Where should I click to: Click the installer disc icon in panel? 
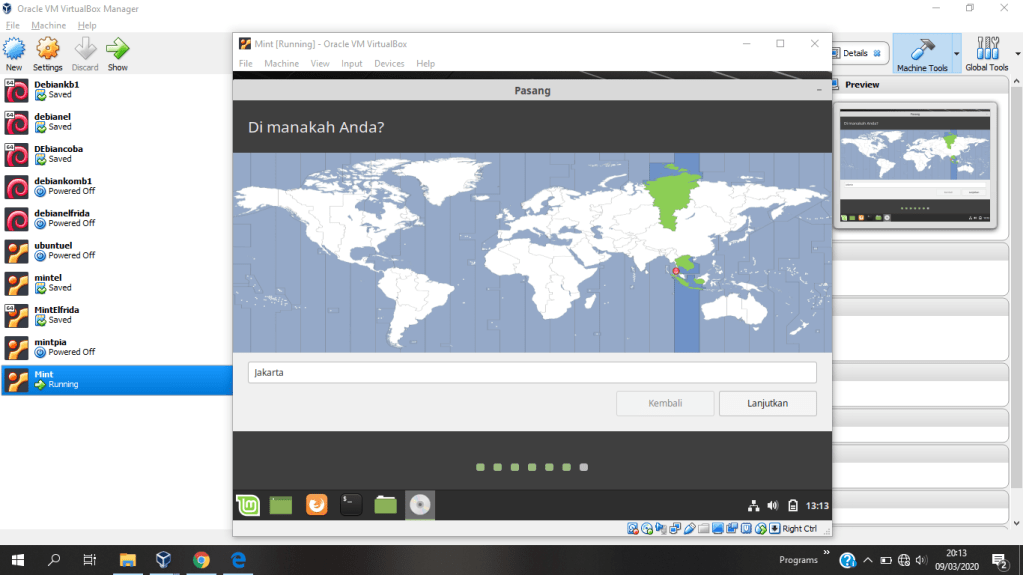[420, 505]
